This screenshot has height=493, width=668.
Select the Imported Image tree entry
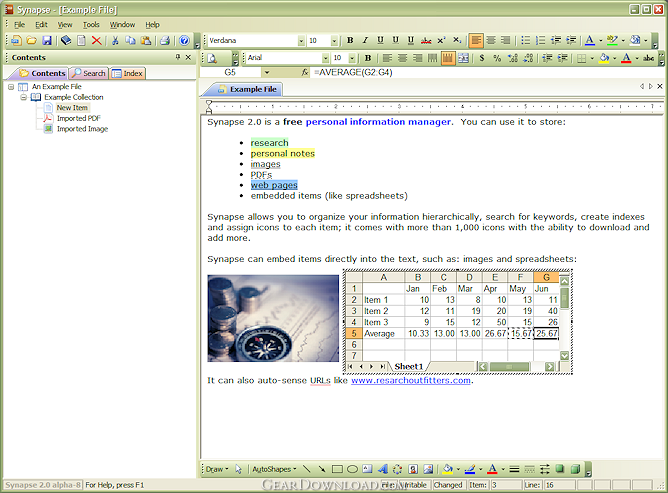click(x=83, y=129)
